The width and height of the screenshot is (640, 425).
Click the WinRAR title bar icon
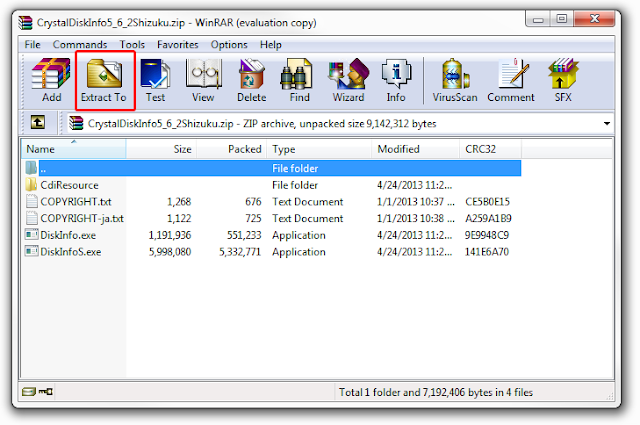tap(25, 22)
